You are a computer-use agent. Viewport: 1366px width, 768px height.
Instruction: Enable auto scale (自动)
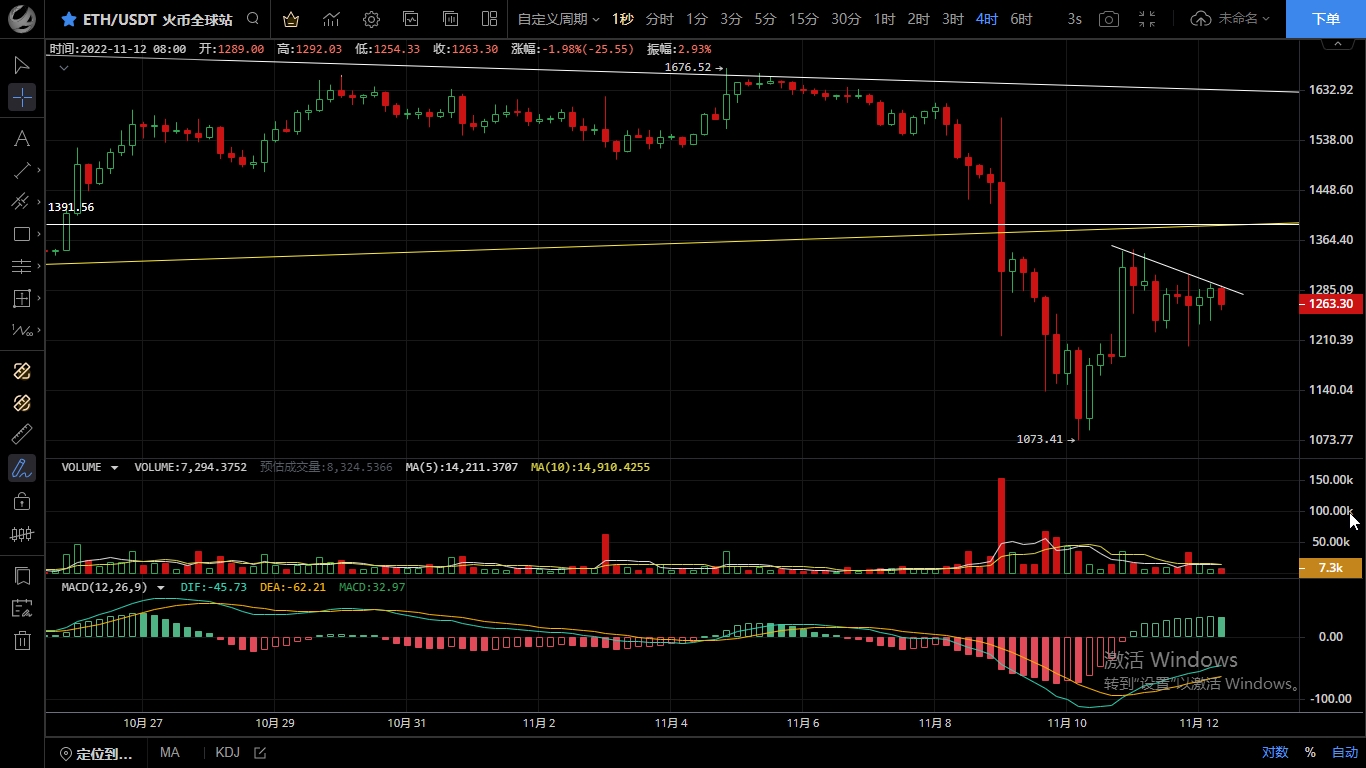[1345, 752]
